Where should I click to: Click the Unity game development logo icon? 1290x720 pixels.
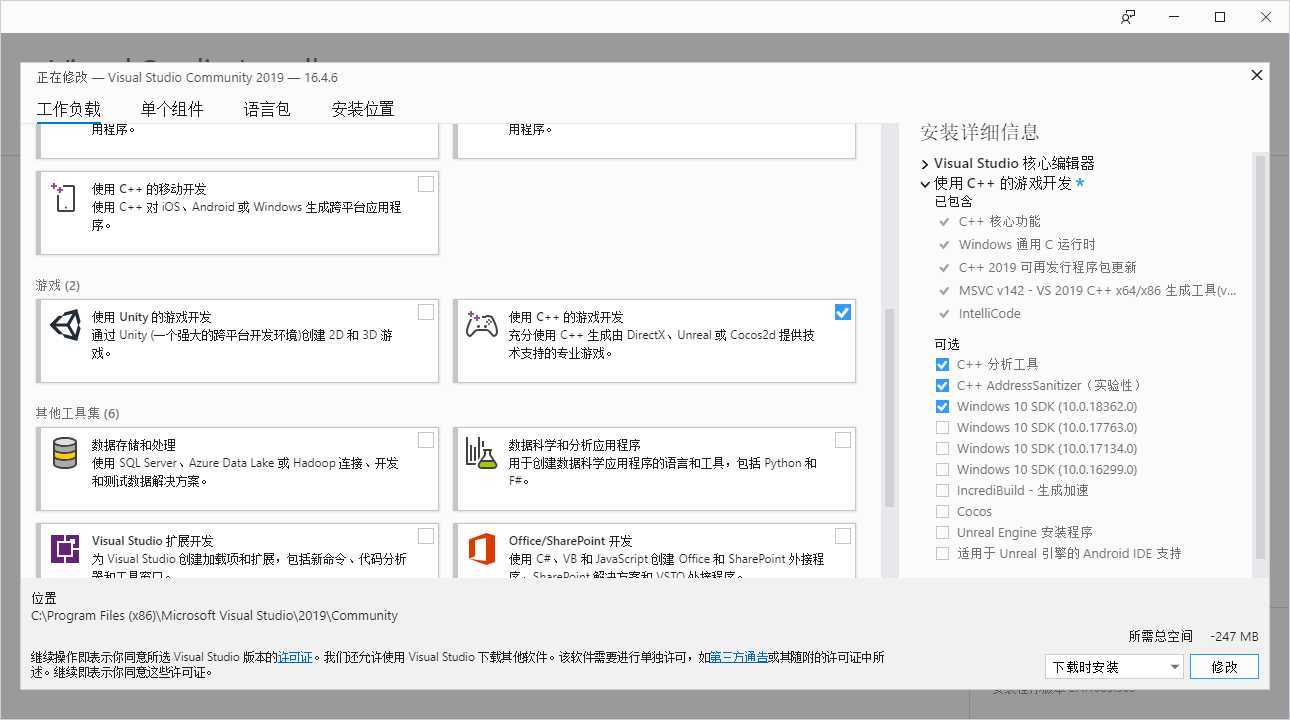(x=65, y=325)
